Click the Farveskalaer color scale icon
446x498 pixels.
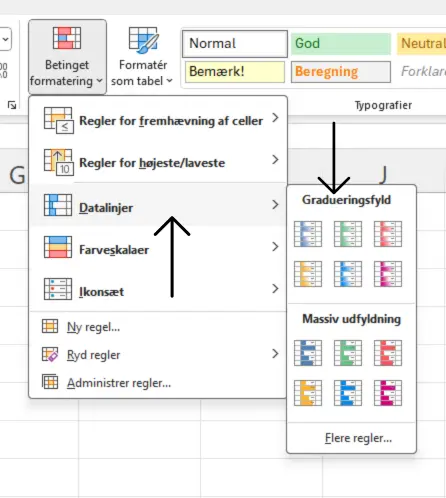pos(58,247)
